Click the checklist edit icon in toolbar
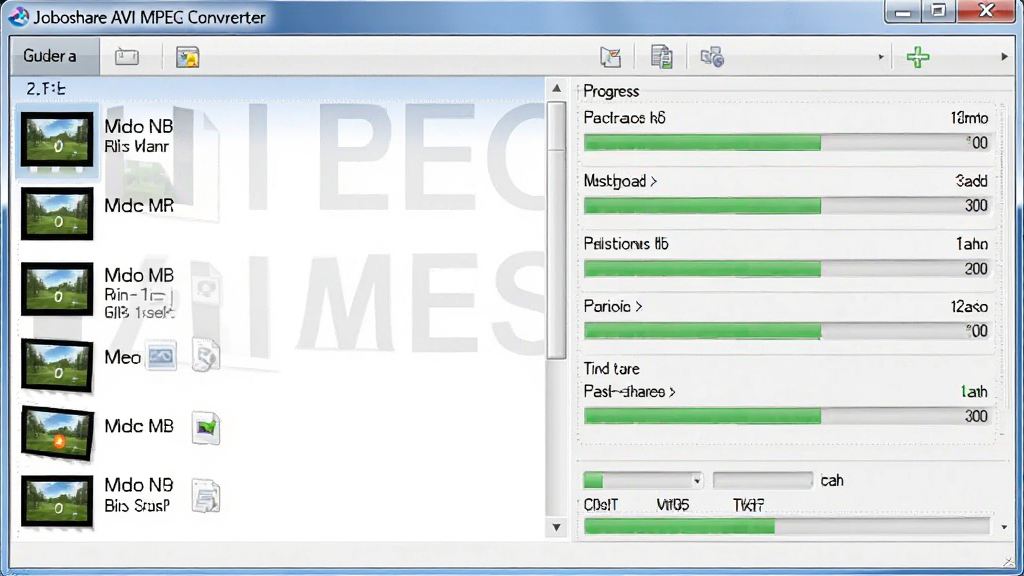 (x=611, y=57)
